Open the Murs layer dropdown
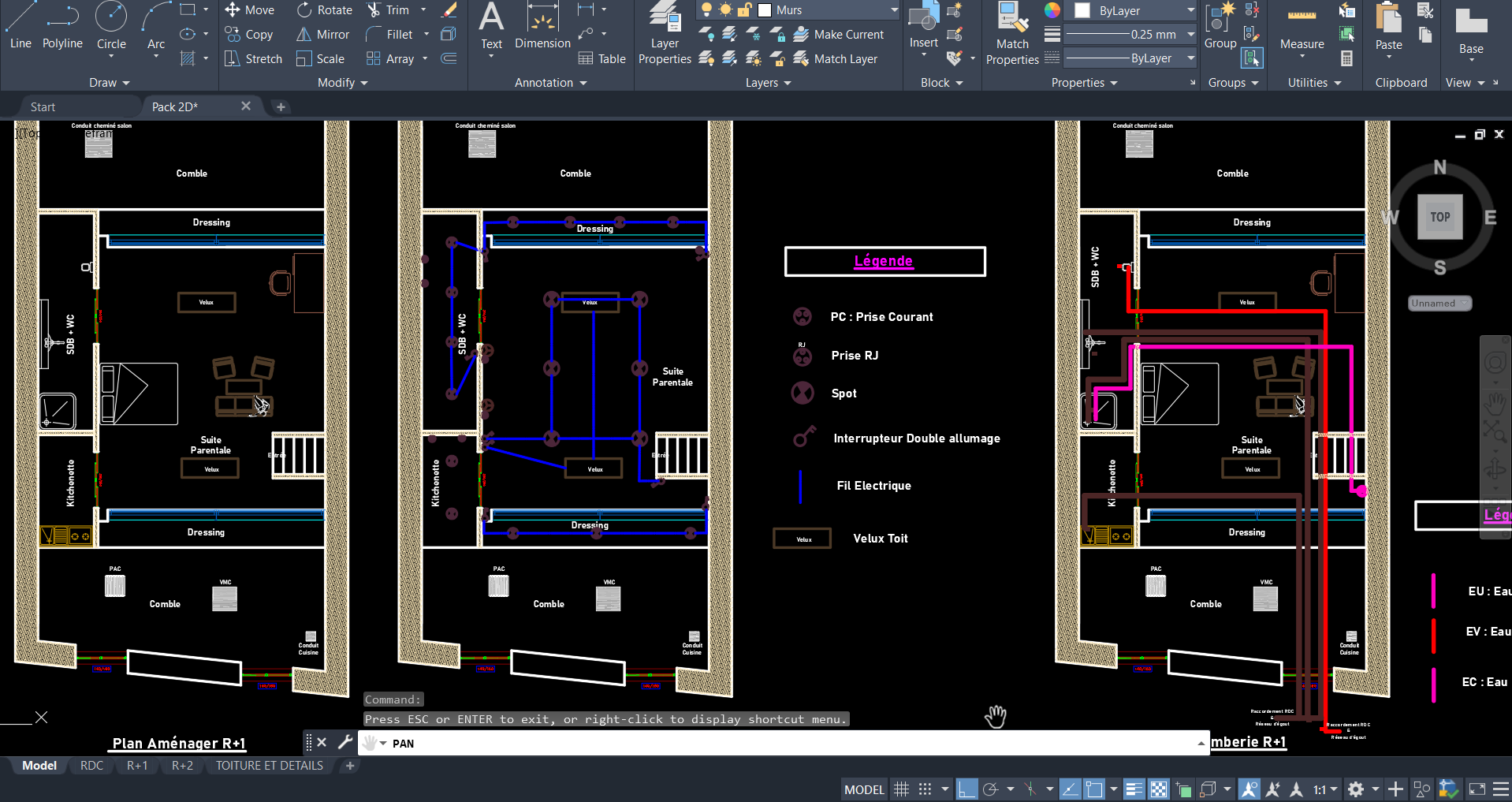Viewport: 1512px width, 802px height. tap(894, 10)
